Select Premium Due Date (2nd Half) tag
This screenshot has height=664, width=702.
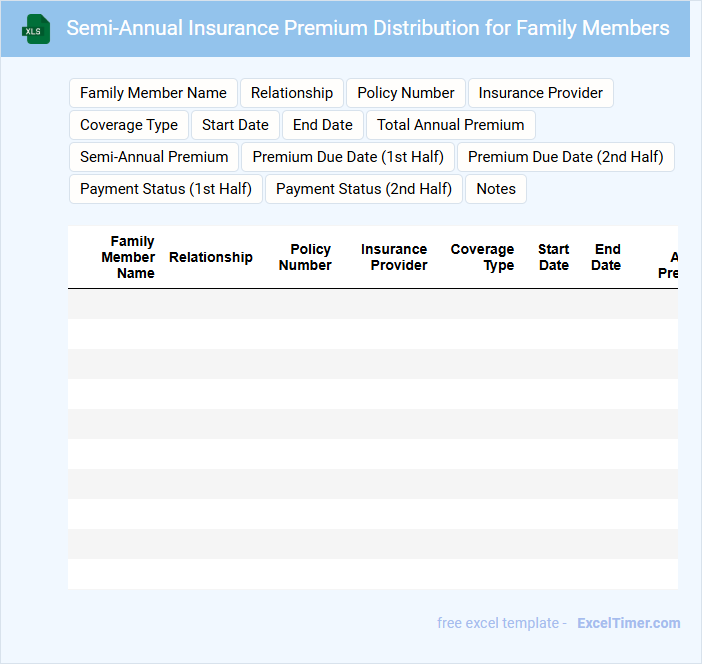coord(565,157)
